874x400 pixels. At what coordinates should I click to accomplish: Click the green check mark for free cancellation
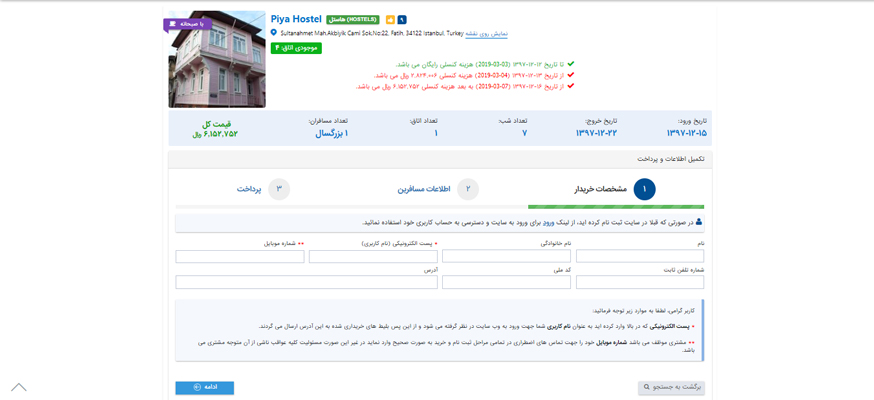571,64
